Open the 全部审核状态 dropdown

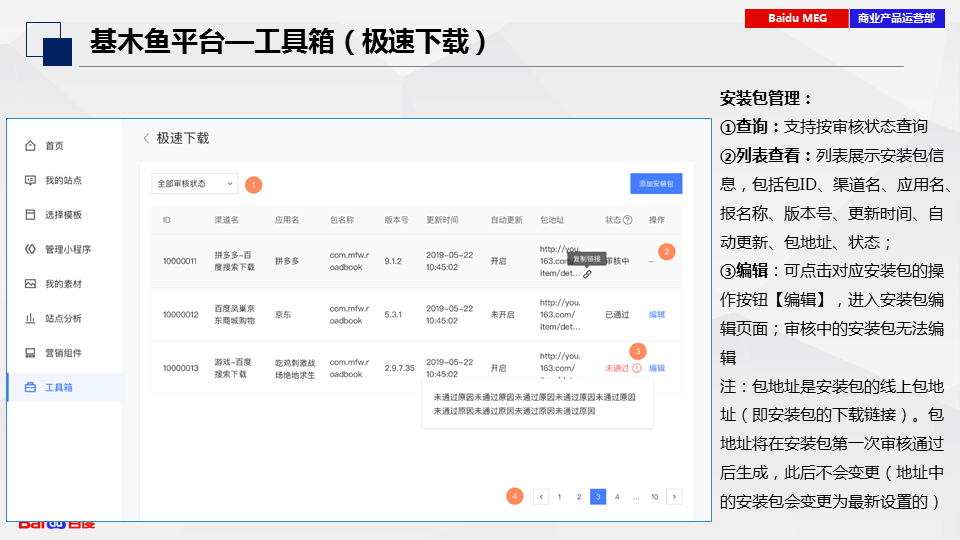pyautogui.click(x=195, y=184)
